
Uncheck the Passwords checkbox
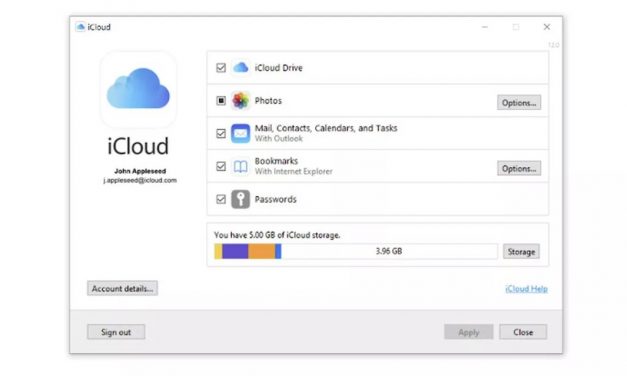pyautogui.click(x=221, y=199)
